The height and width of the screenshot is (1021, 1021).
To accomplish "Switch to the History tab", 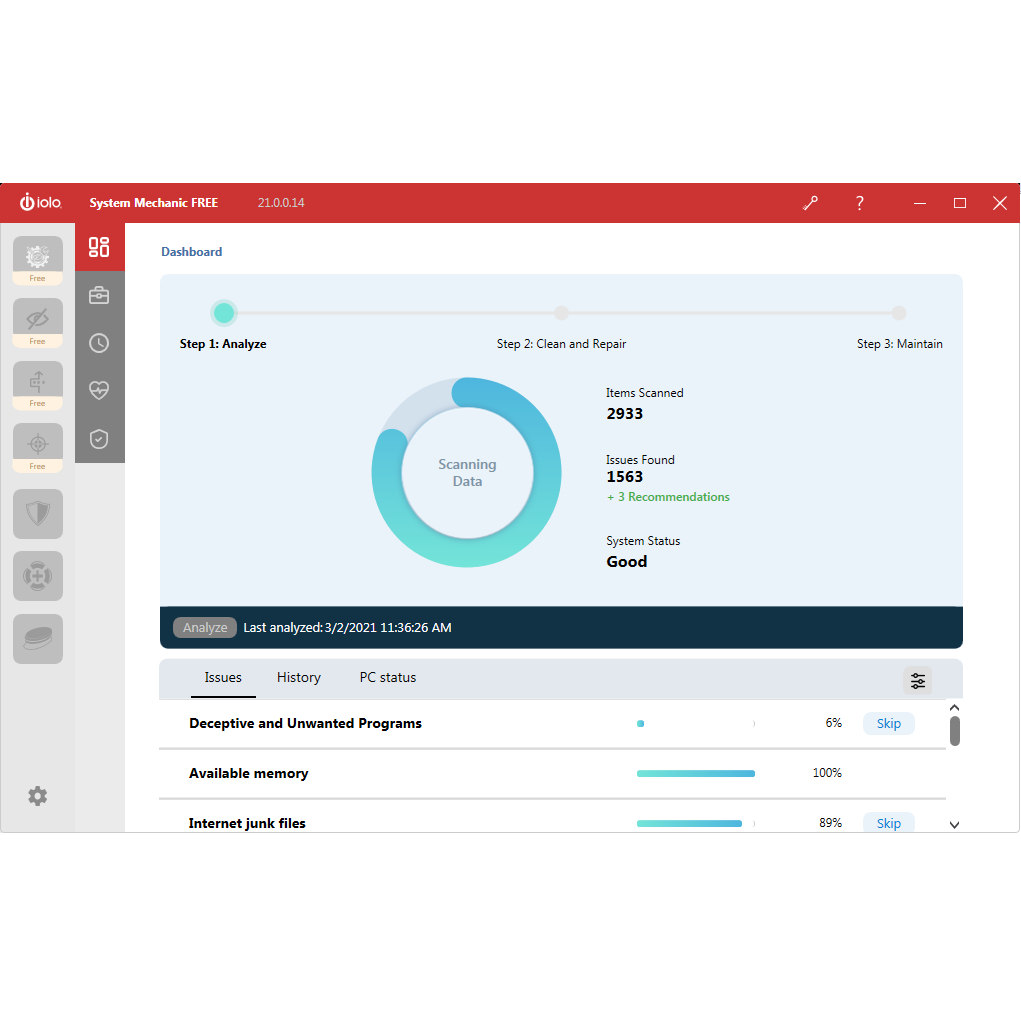I will point(298,678).
